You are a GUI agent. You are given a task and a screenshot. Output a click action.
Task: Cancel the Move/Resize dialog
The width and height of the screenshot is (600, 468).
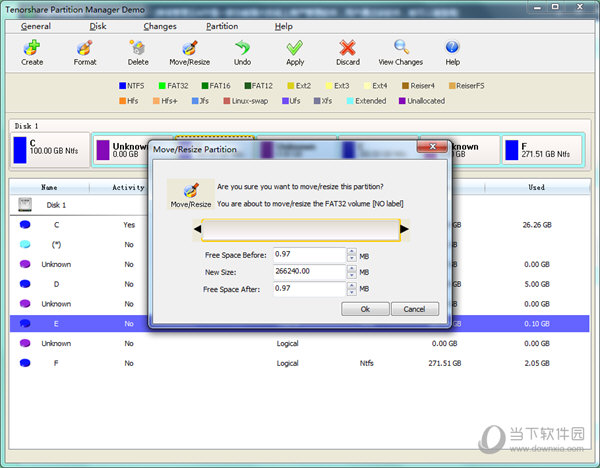pyautogui.click(x=414, y=309)
